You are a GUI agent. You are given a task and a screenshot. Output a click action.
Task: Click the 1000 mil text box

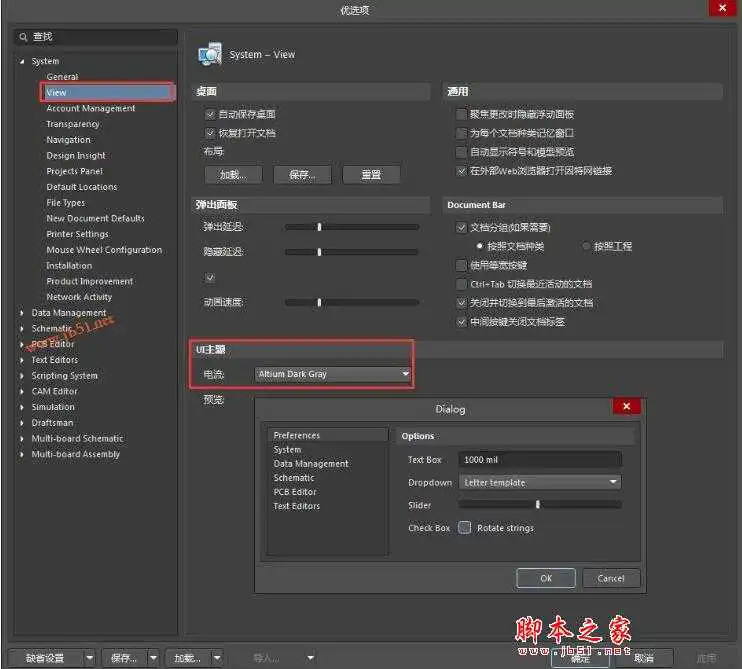540,460
